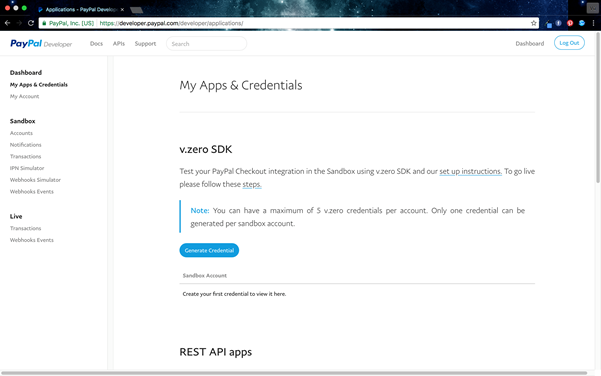Image resolution: width=601 pixels, height=376 pixels.
Task: Open the APIs menu item
Action: [x=119, y=44]
